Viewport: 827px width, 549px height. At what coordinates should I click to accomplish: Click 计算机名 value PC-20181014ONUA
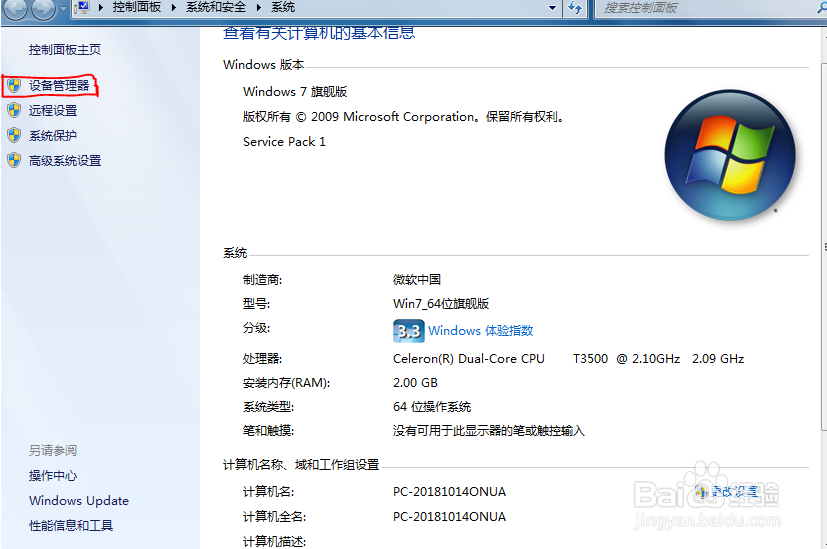point(449,492)
